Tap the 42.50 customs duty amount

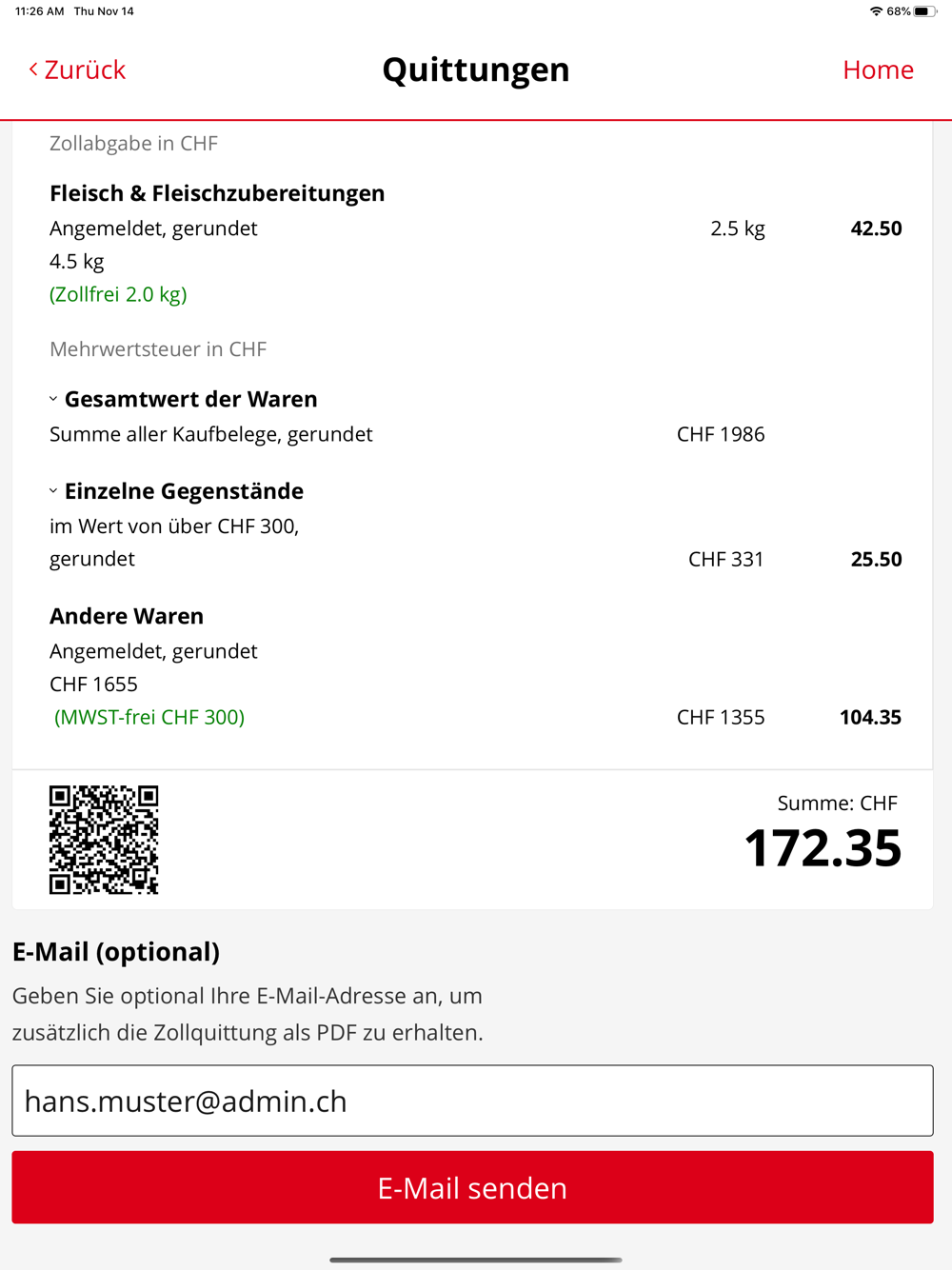pyautogui.click(x=876, y=228)
